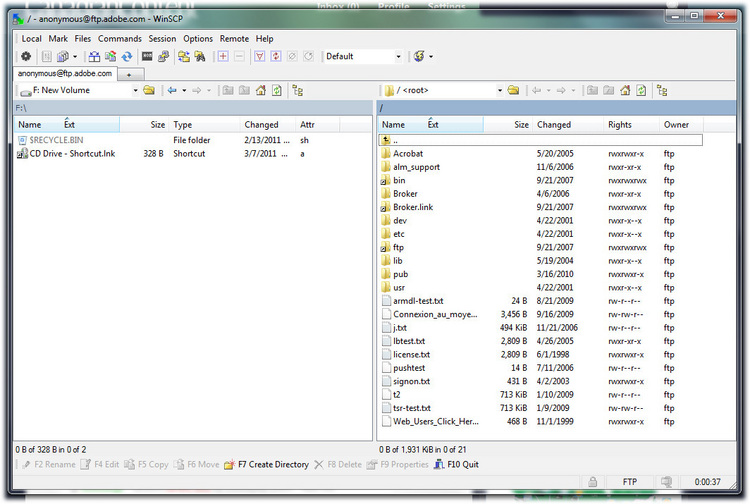Open the New Session icon dropdown arrow
Screen dimensions: 750x504
tap(431, 56)
